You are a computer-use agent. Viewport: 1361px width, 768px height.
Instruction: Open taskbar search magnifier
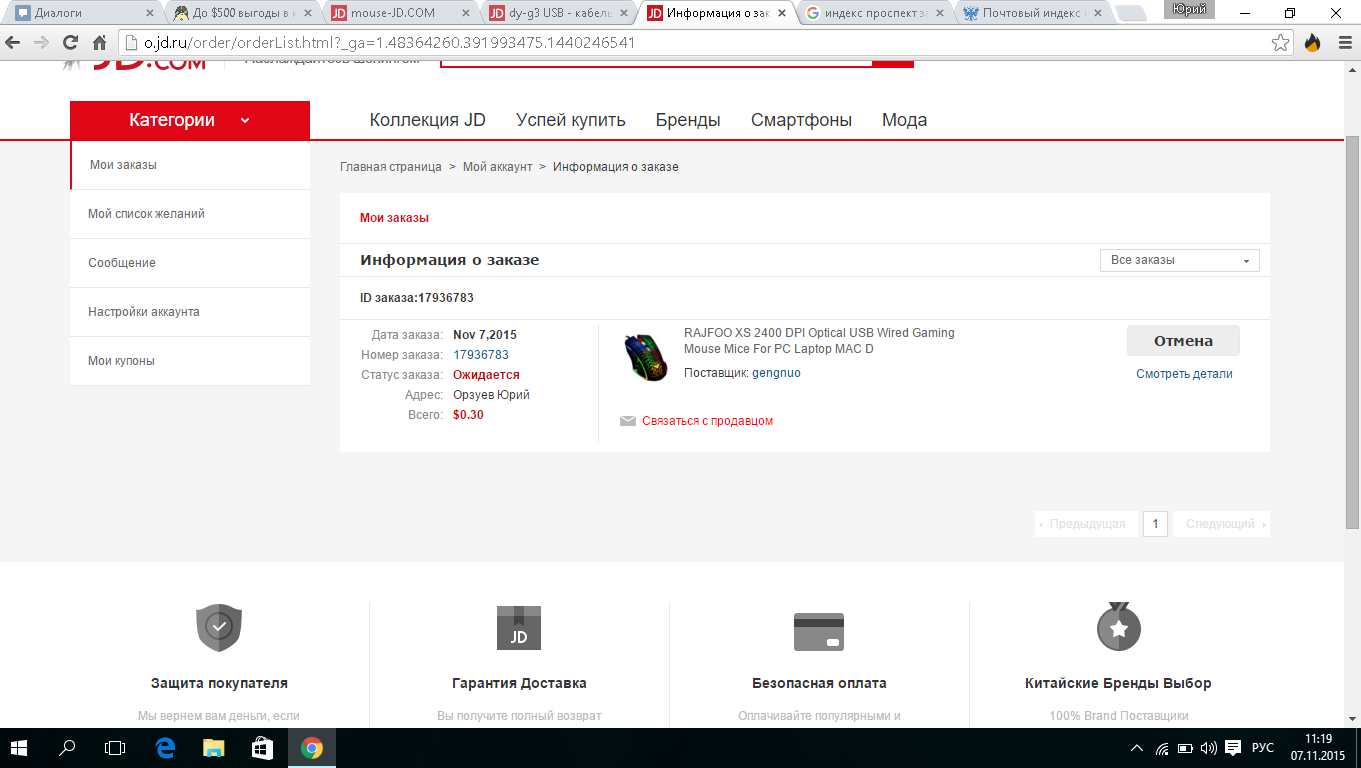pyautogui.click(x=68, y=748)
